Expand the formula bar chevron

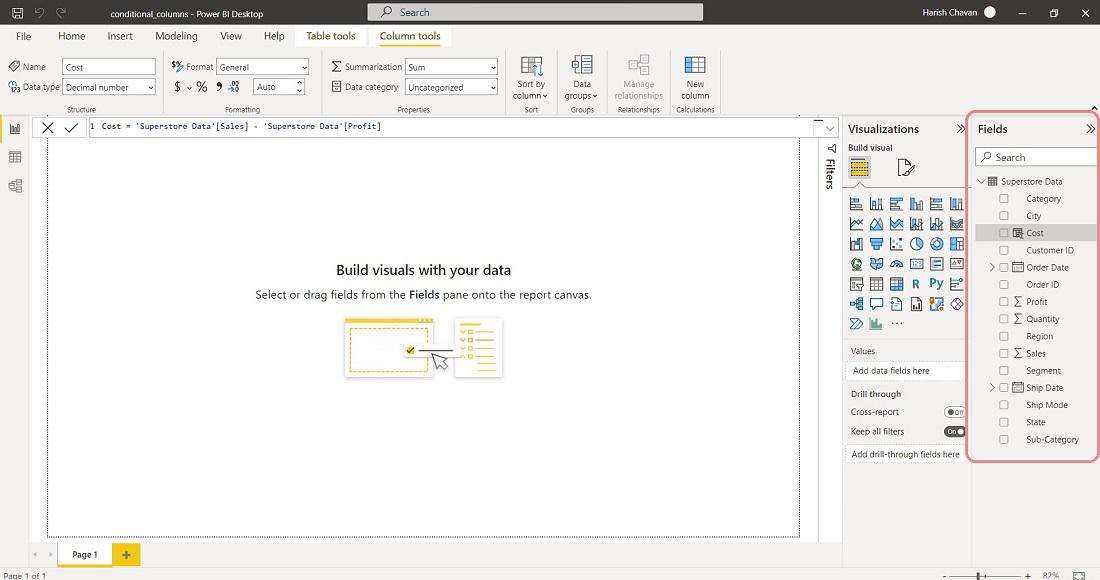[x=830, y=128]
